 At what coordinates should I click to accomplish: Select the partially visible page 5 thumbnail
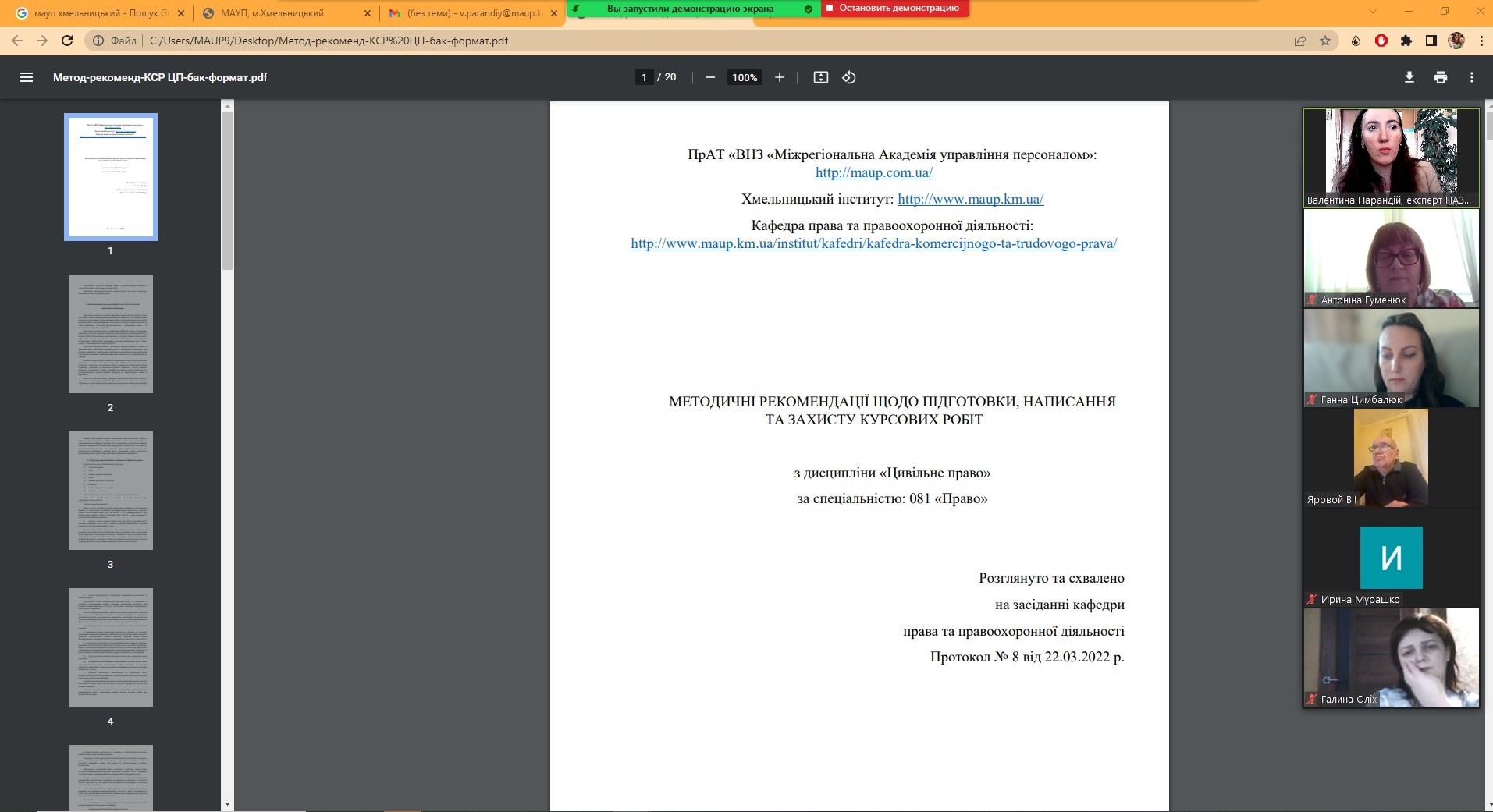coord(111,778)
